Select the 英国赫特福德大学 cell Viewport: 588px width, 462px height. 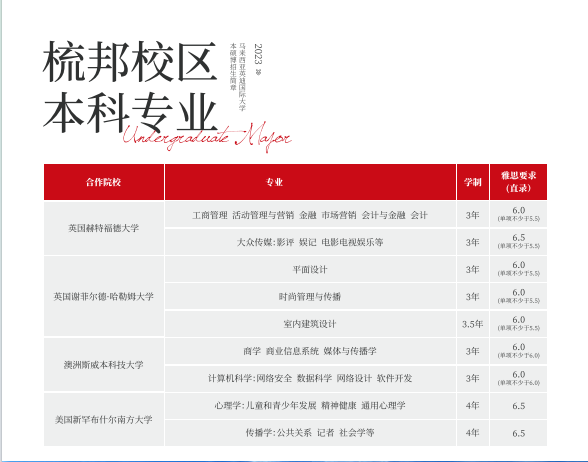pos(104,228)
